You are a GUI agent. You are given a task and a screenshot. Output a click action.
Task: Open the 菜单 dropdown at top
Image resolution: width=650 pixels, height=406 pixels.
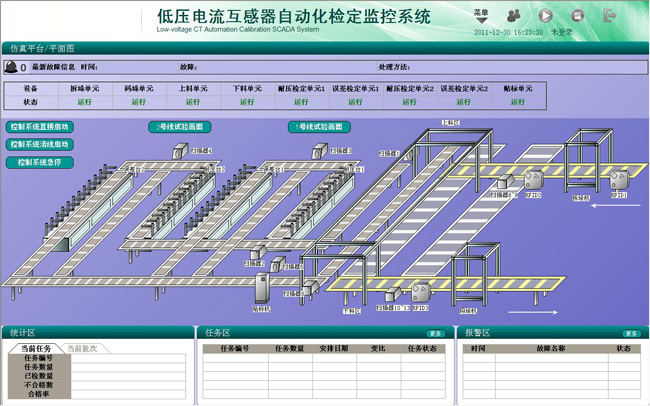click(x=481, y=15)
